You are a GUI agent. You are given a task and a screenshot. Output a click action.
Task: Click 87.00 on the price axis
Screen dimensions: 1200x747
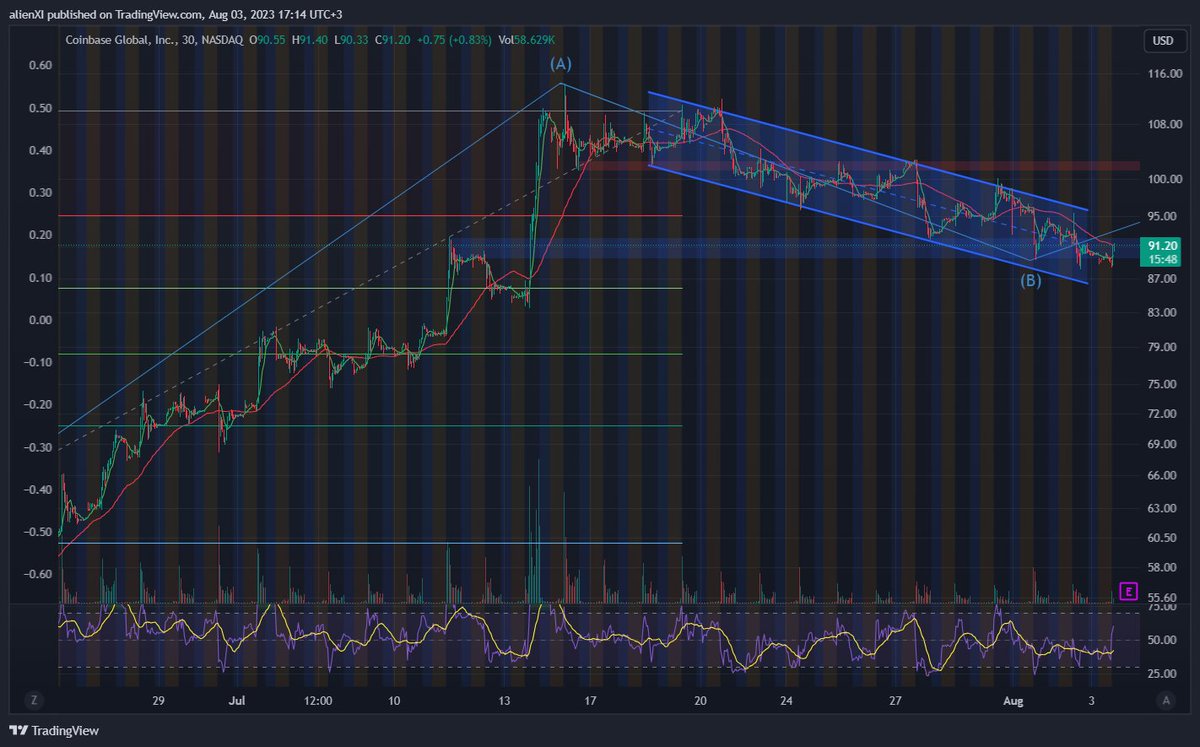coord(1162,278)
